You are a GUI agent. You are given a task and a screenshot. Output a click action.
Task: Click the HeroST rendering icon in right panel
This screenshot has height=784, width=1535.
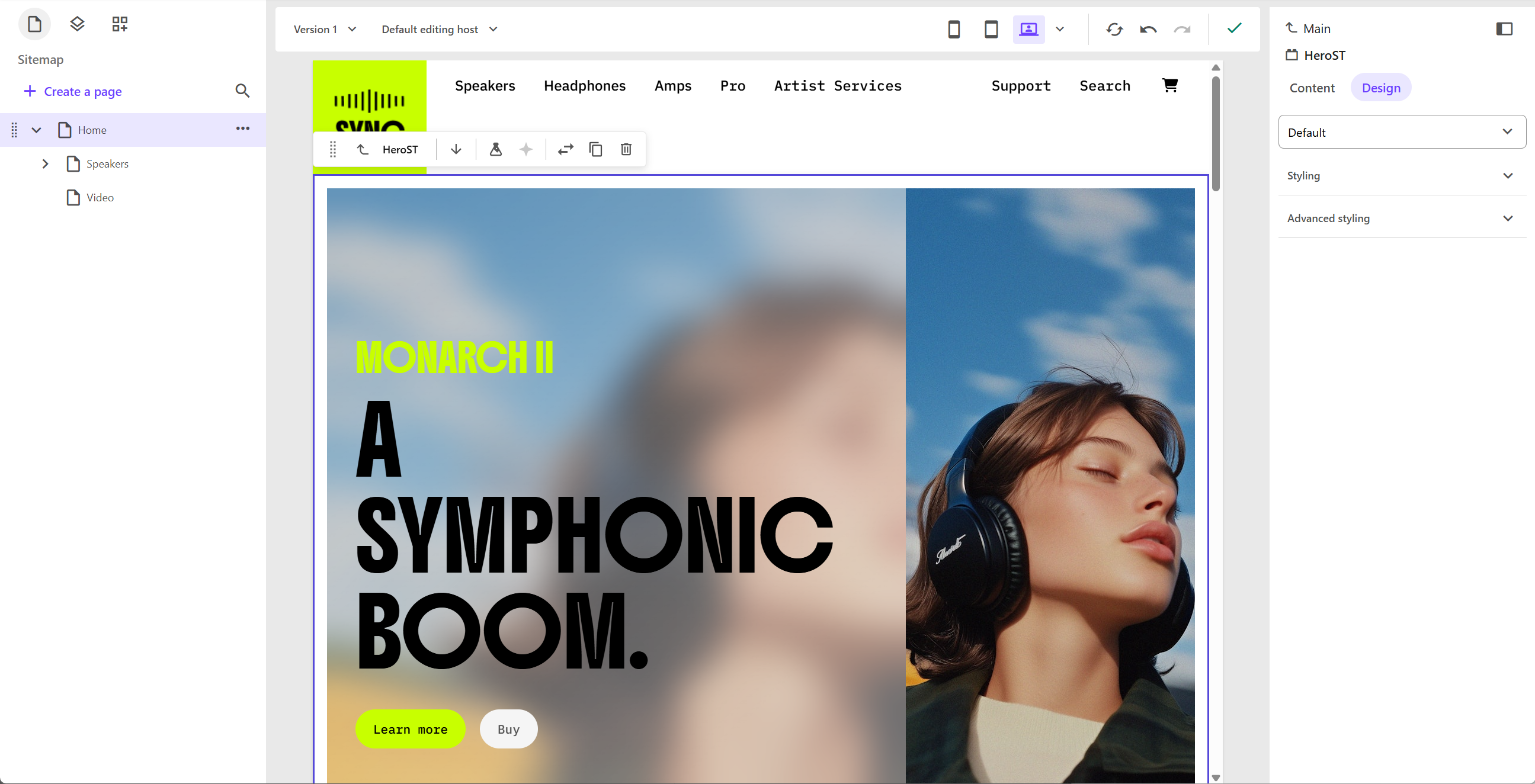click(x=1292, y=55)
